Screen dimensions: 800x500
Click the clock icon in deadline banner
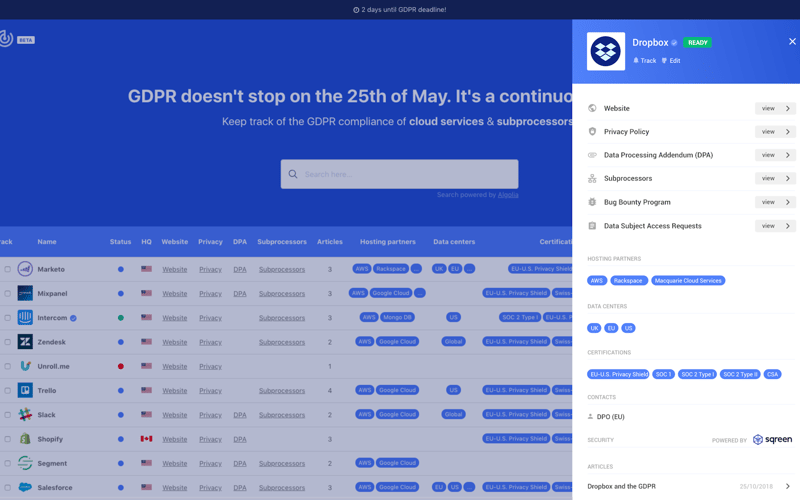(x=356, y=10)
